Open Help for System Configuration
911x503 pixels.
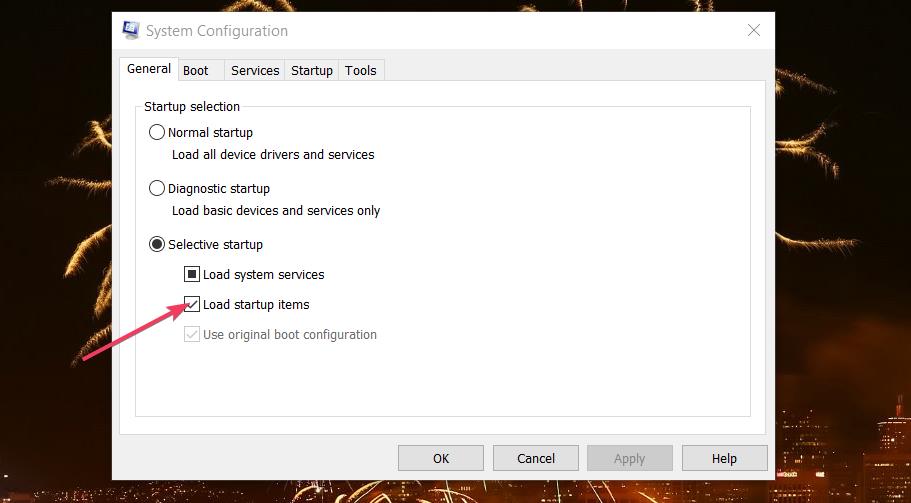click(x=724, y=458)
